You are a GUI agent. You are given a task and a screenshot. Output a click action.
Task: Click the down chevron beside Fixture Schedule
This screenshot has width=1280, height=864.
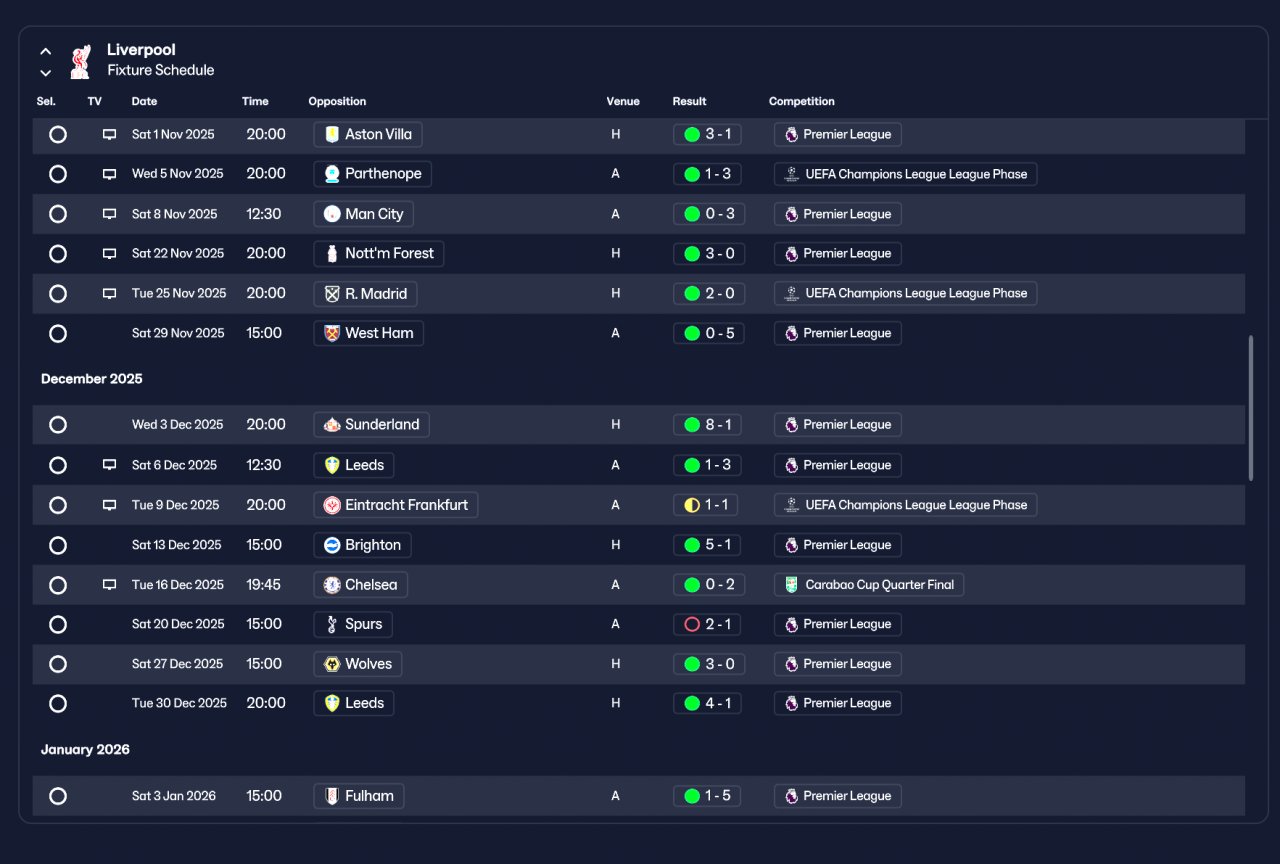click(45, 72)
